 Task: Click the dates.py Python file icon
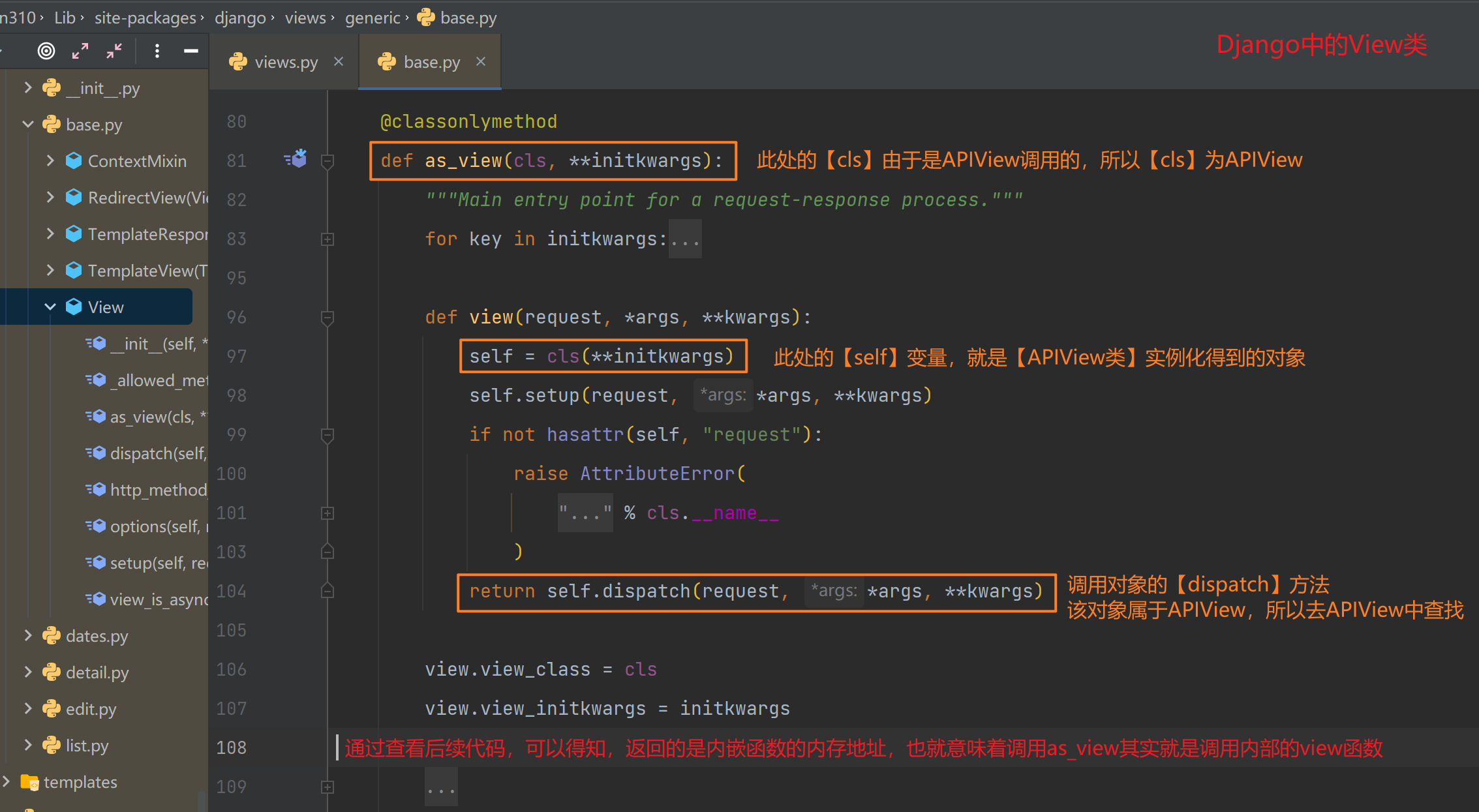pos(52,635)
